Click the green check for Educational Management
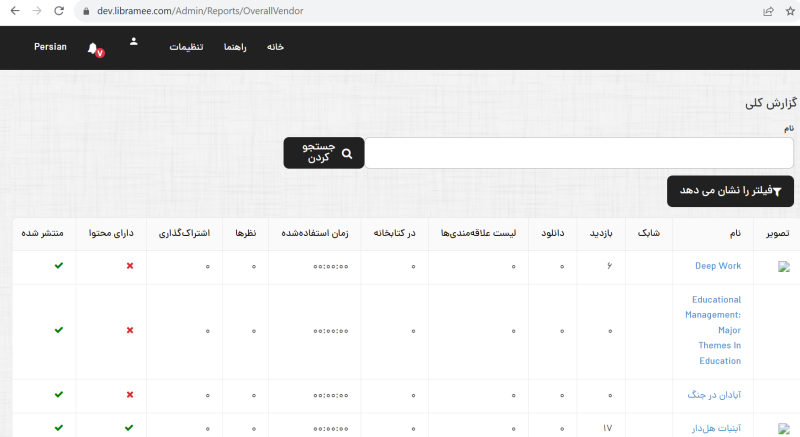The width and height of the screenshot is (800, 437). [x=59, y=330]
